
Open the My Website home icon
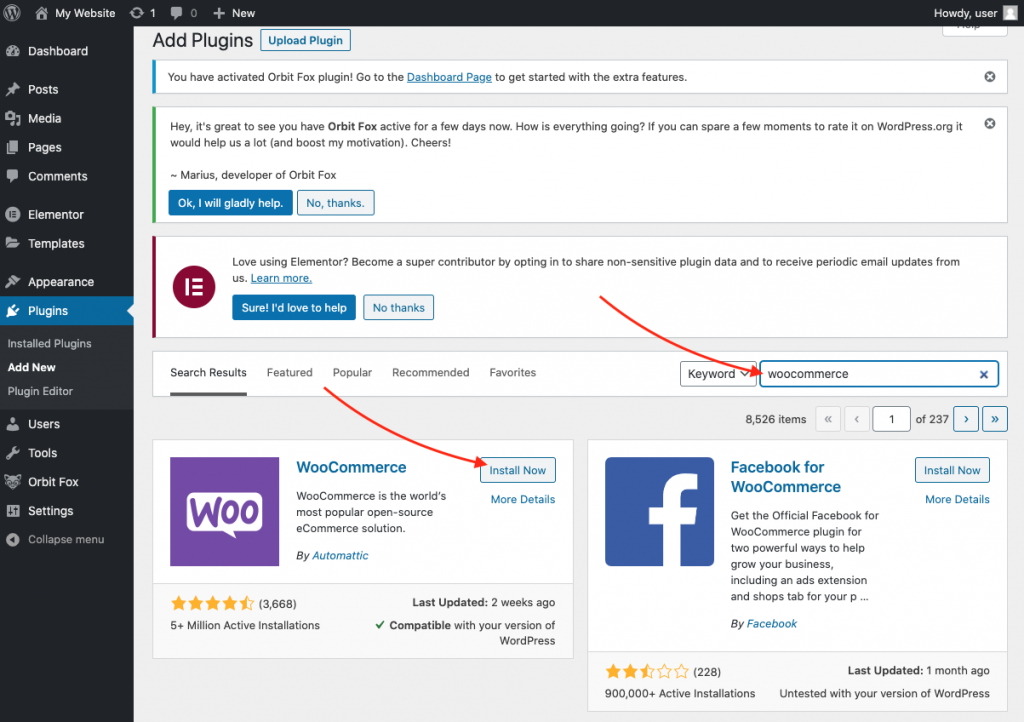coord(41,13)
